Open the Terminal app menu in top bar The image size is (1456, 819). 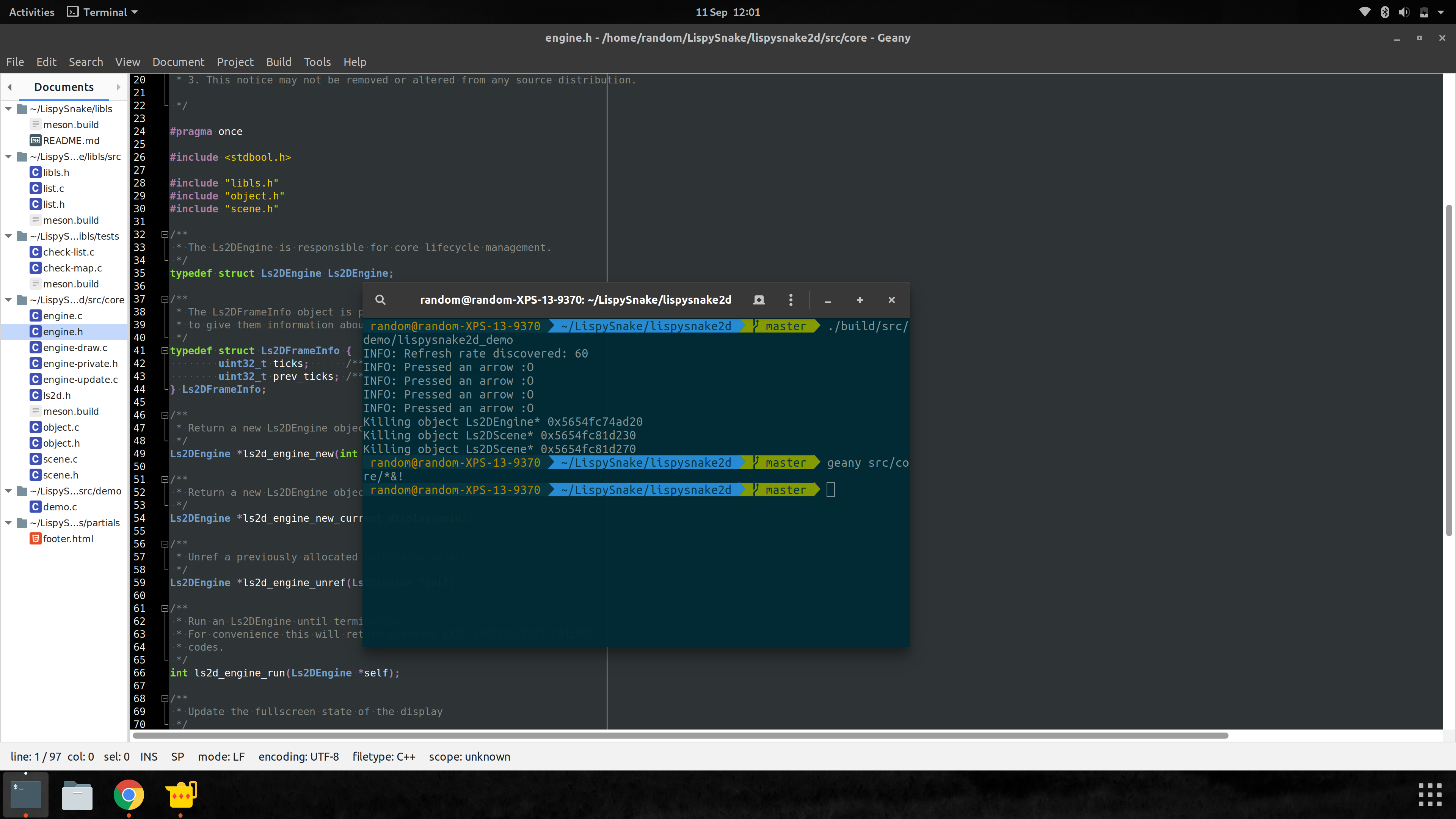pyautogui.click(x=103, y=12)
